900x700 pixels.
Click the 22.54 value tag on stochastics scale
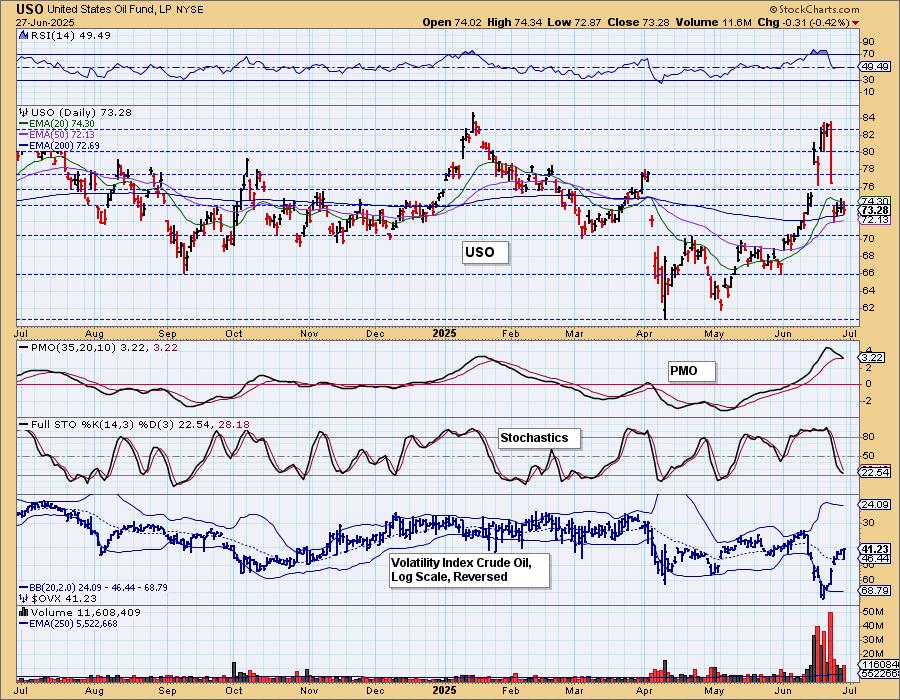coord(876,472)
